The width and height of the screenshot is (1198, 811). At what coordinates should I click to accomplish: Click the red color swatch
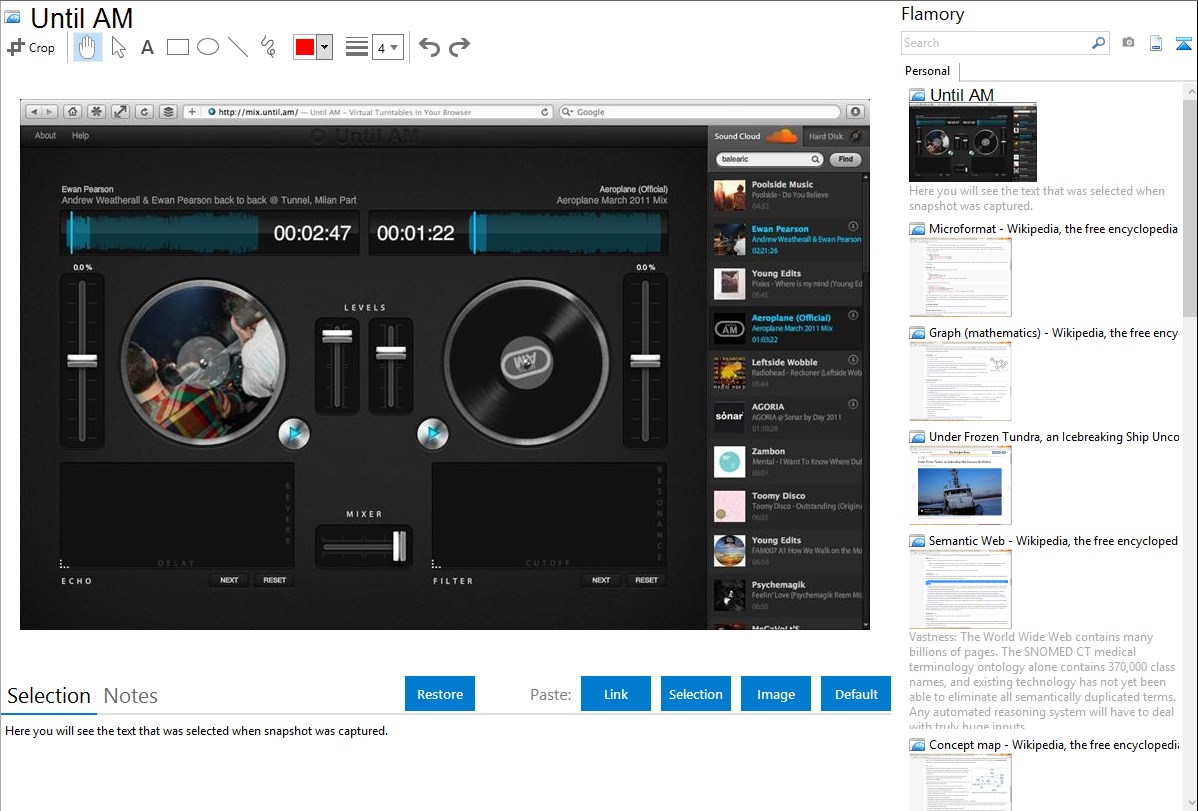[x=305, y=47]
